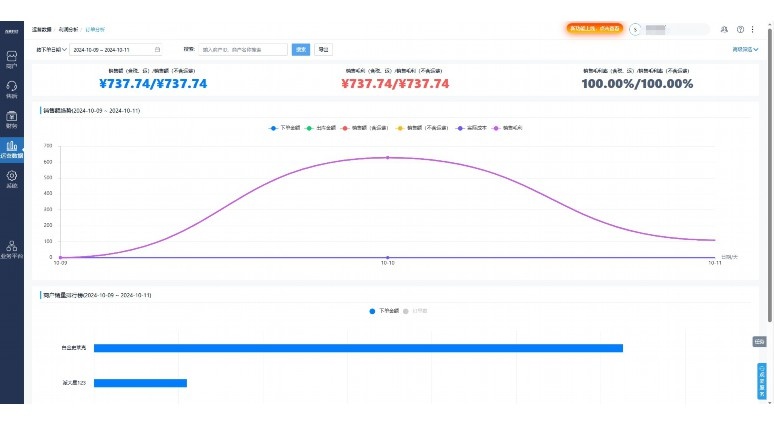
Task: Open the three-dot more options menu
Action: [752, 30]
